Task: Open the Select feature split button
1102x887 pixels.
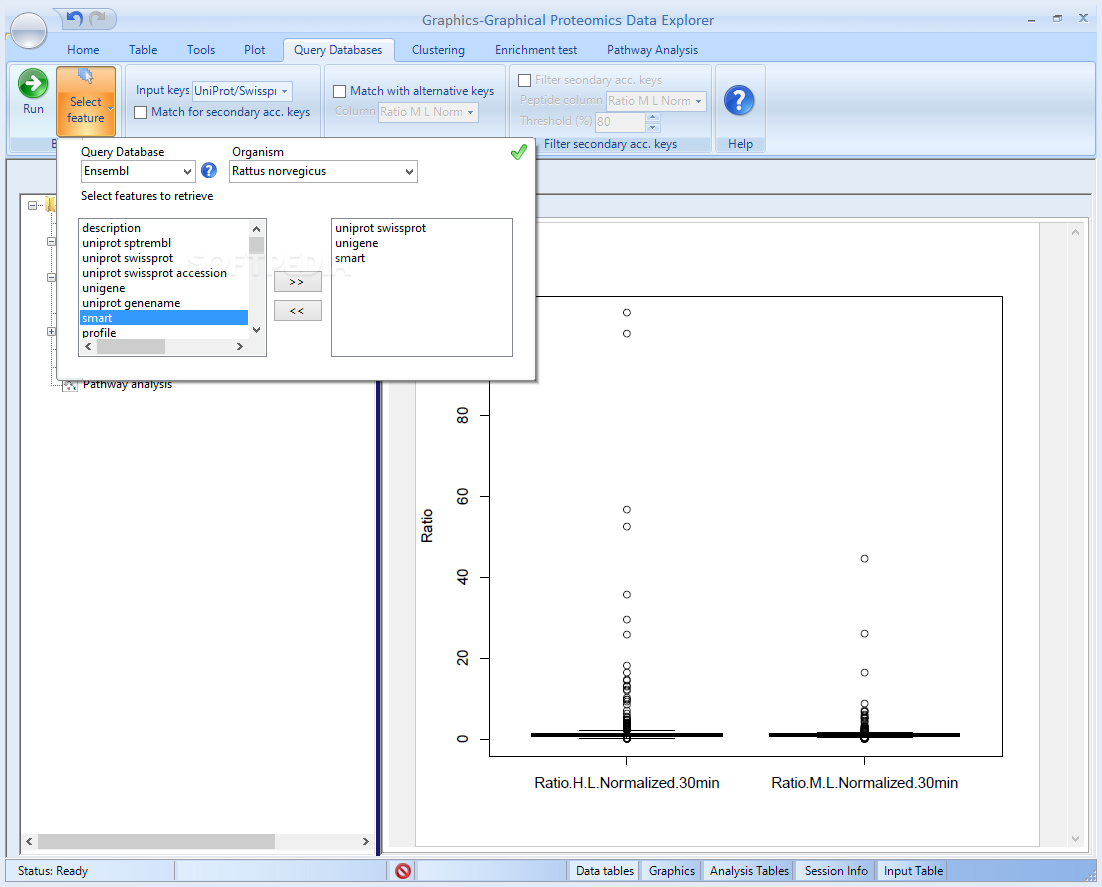Action: click(86, 101)
